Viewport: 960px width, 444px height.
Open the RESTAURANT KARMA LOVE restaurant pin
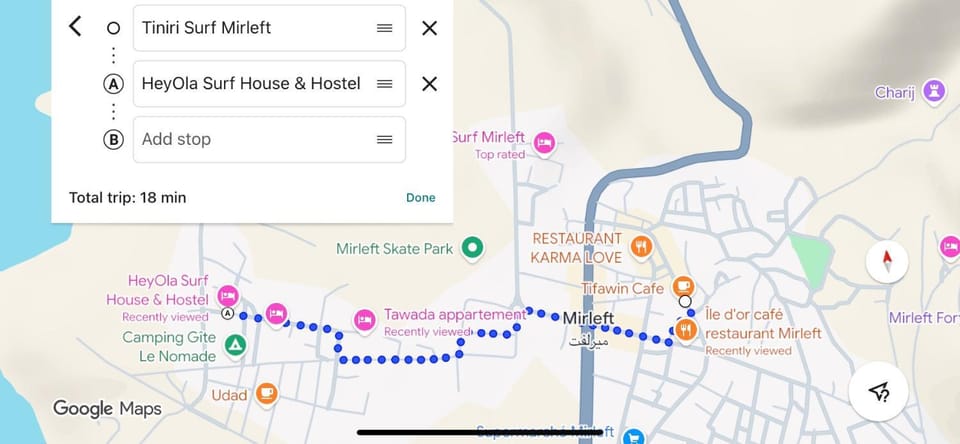pyautogui.click(x=641, y=247)
